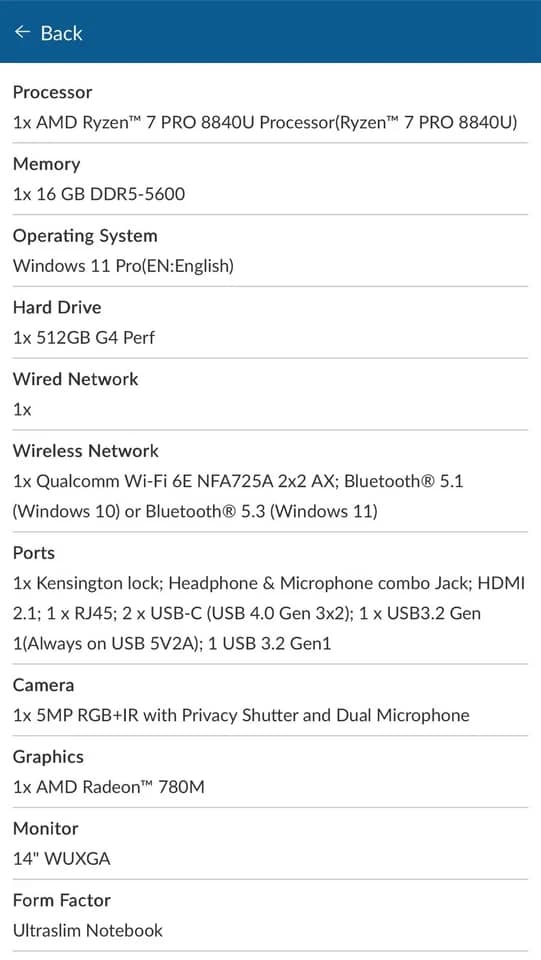Select the Ports heading

pyautogui.click(x=34, y=553)
